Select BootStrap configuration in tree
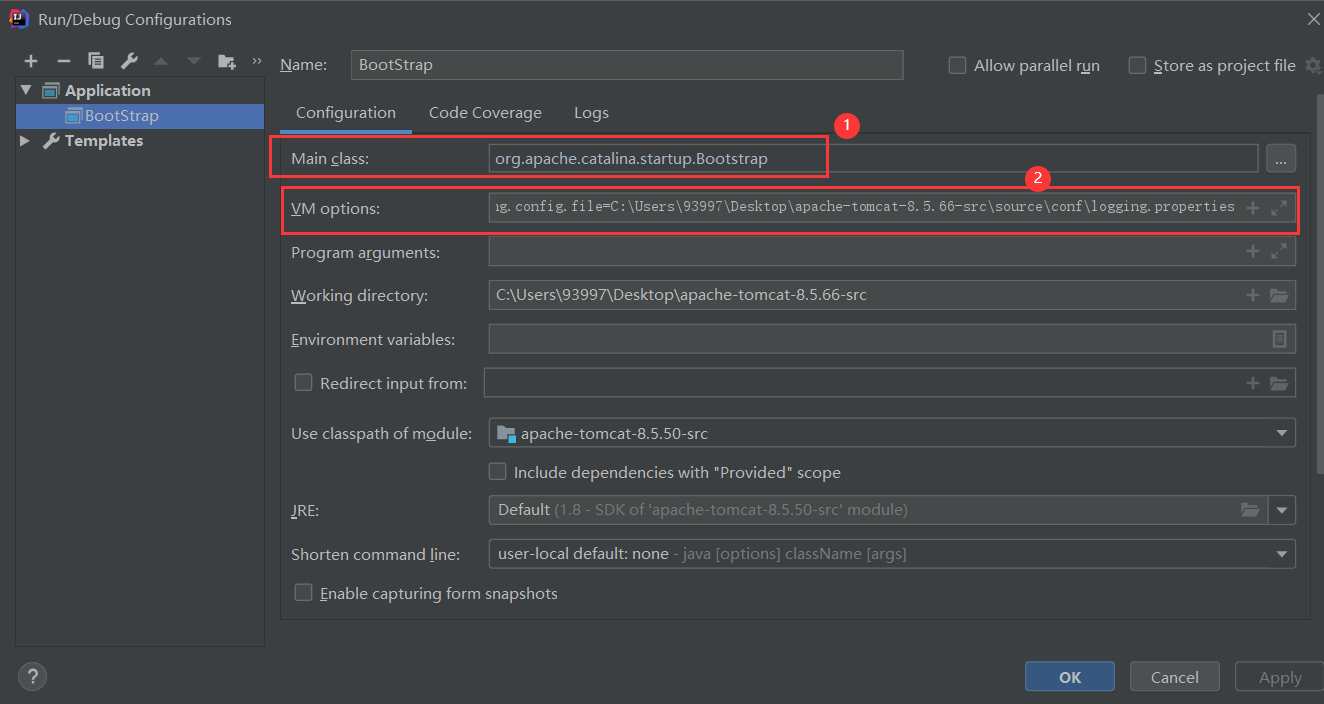The height and width of the screenshot is (704, 1324). [x=140, y=116]
